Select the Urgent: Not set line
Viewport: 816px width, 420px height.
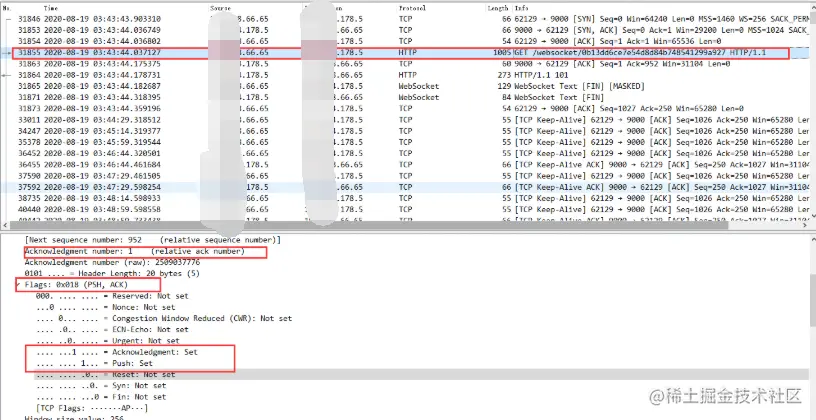107,341
